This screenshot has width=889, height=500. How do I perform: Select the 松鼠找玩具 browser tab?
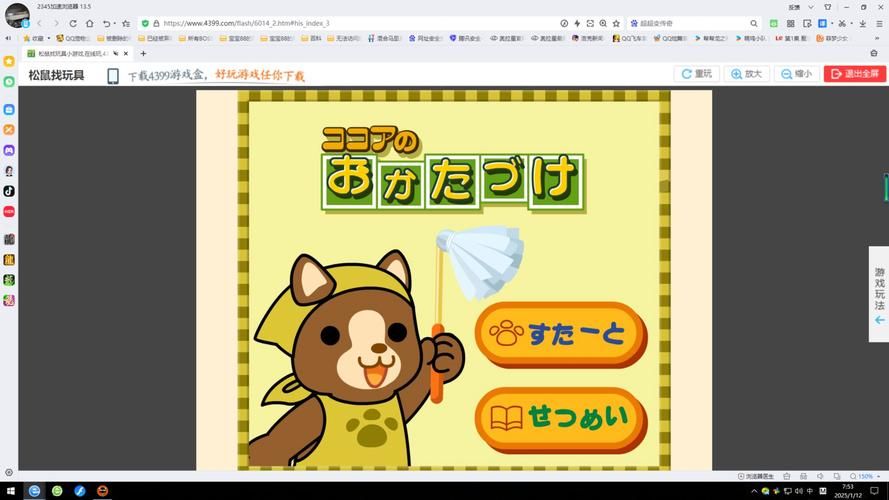tap(78, 53)
